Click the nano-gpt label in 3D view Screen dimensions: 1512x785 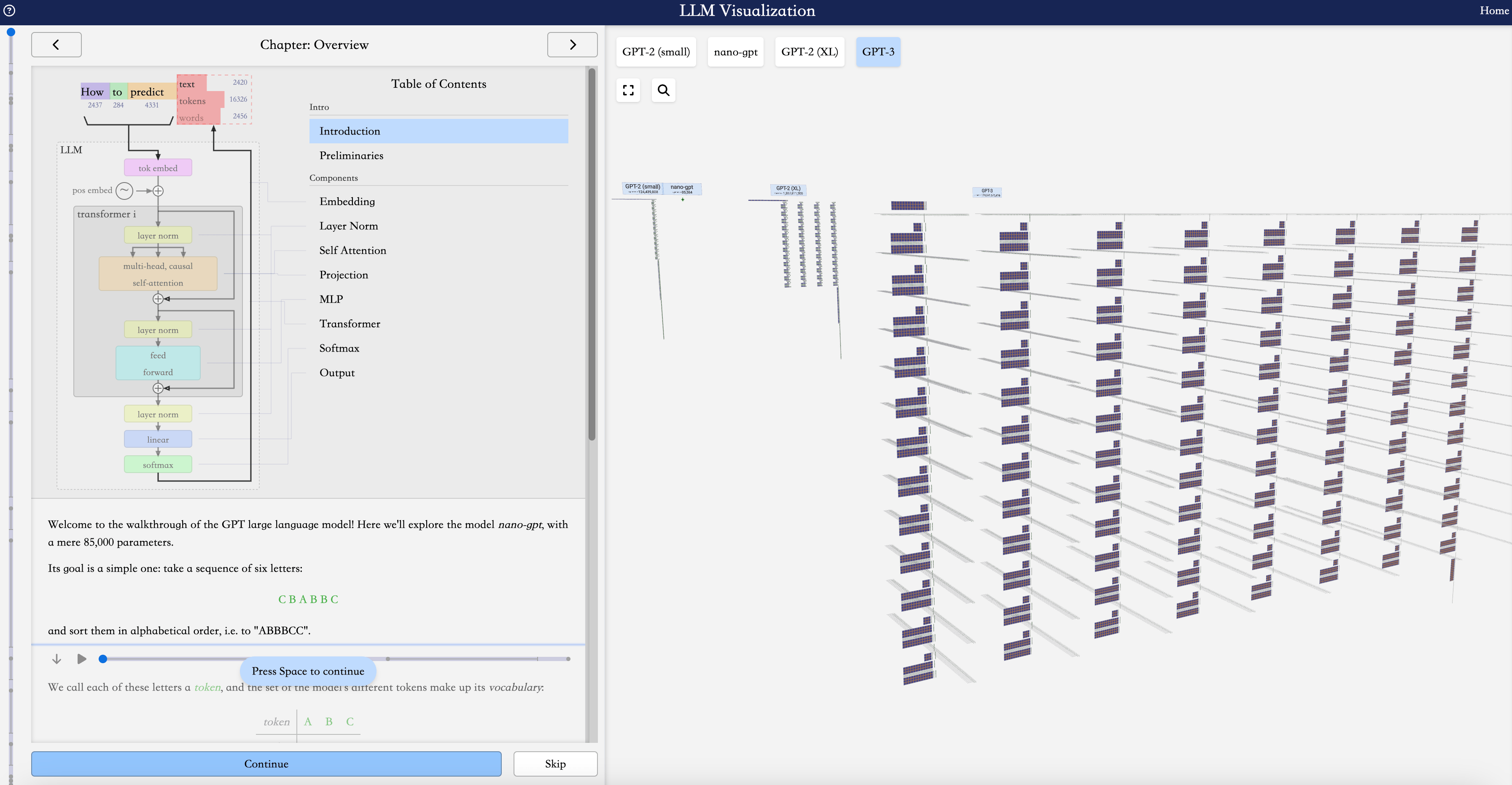click(682, 188)
